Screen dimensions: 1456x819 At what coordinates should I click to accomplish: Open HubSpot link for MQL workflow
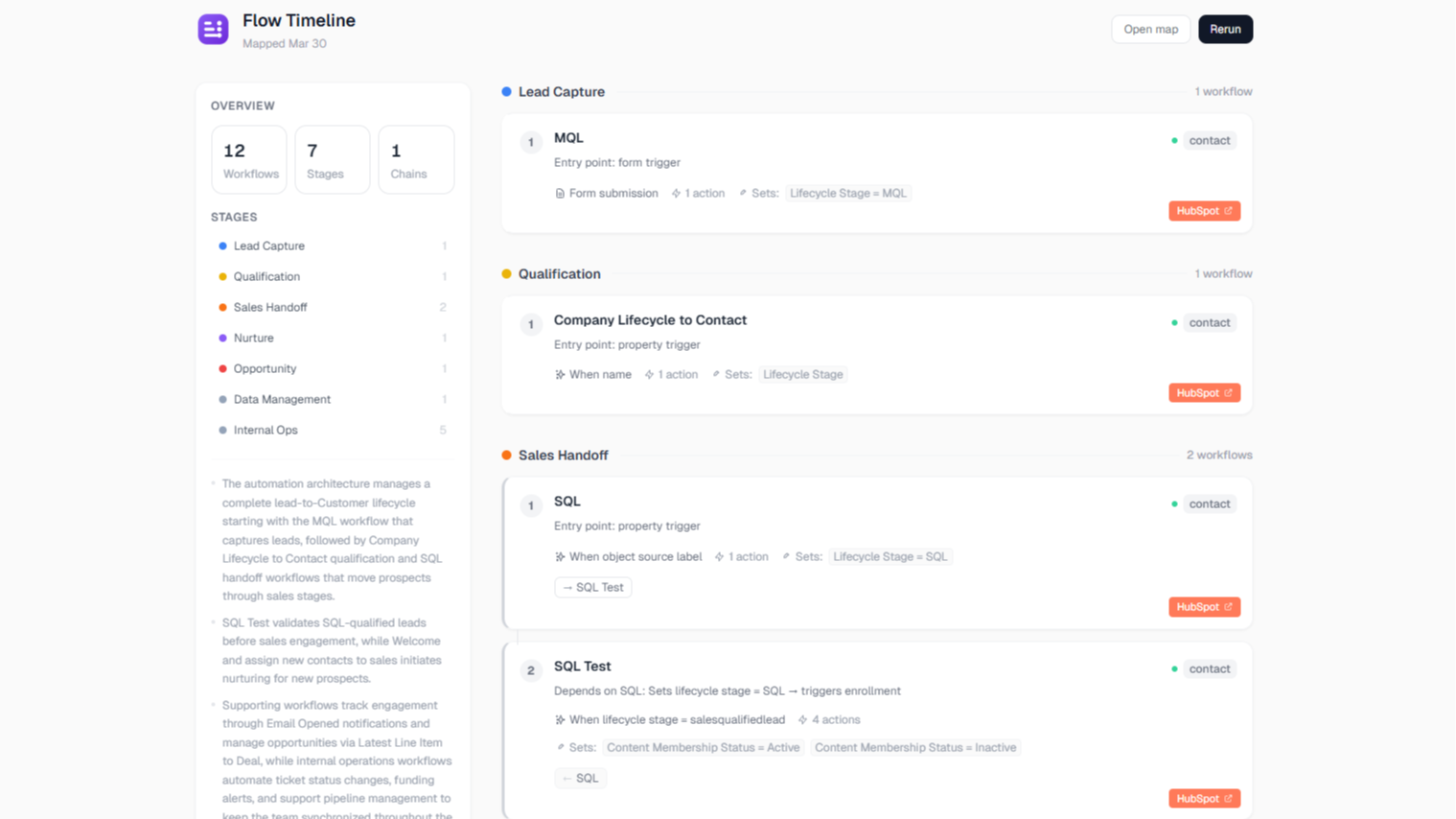[1204, 211]
